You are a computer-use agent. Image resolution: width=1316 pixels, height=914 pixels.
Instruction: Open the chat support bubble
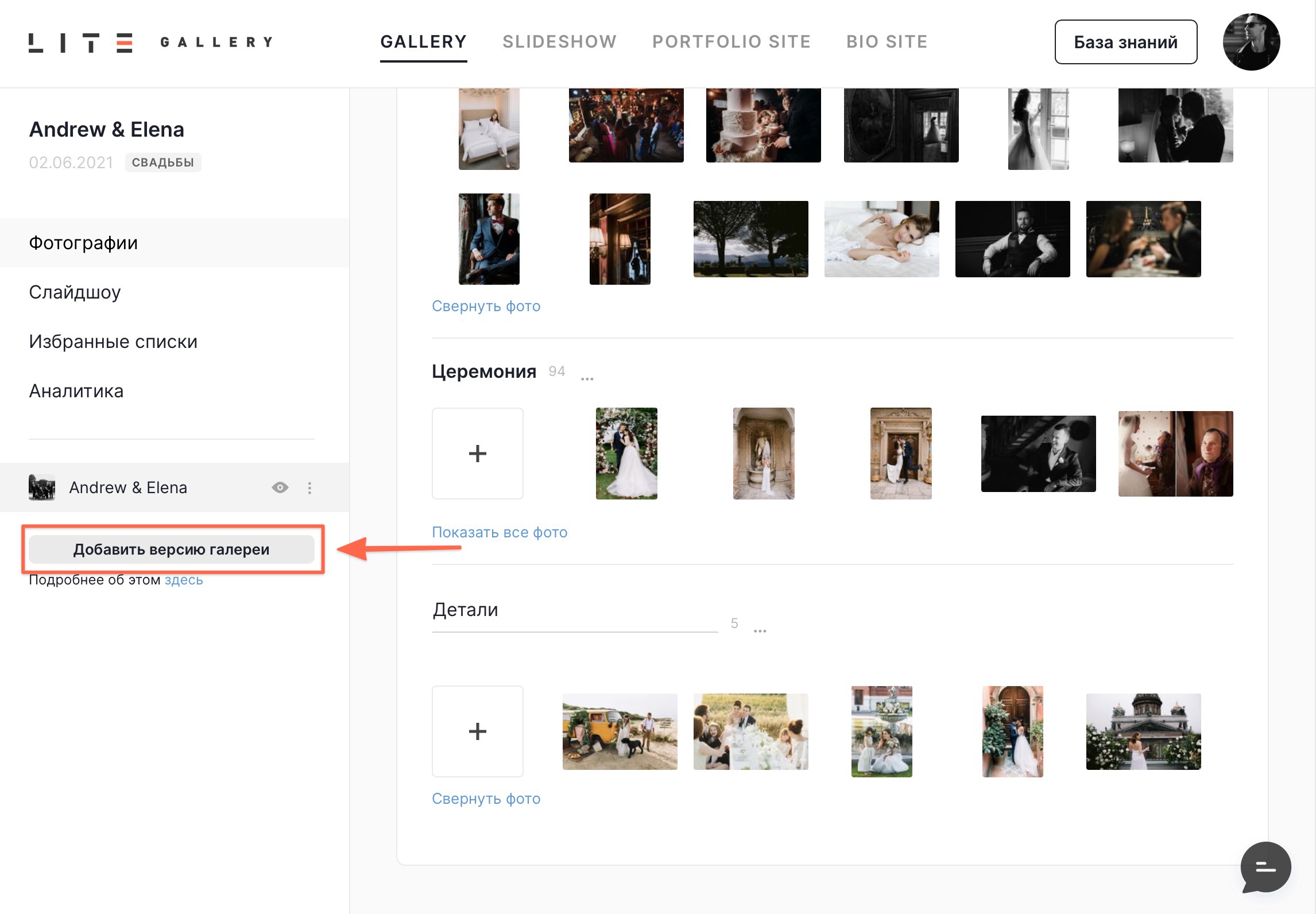point(1265,867)
